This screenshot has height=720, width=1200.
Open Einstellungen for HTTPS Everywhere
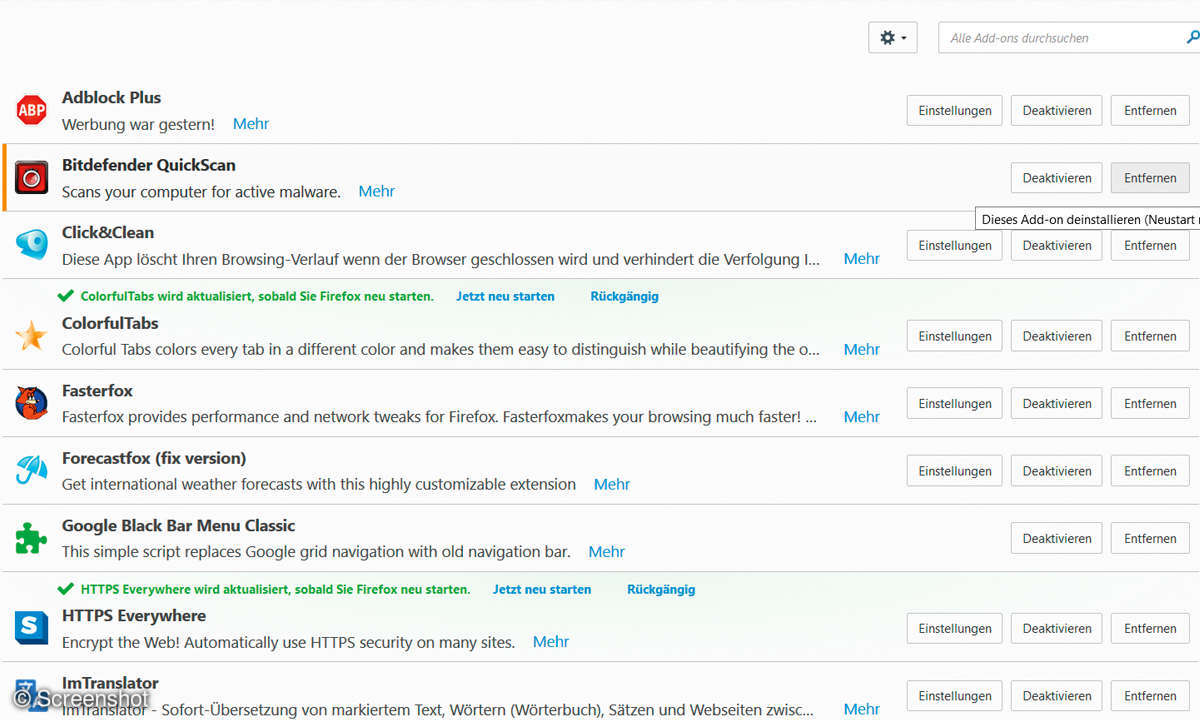pyautogui.click(x=955, y=628)
